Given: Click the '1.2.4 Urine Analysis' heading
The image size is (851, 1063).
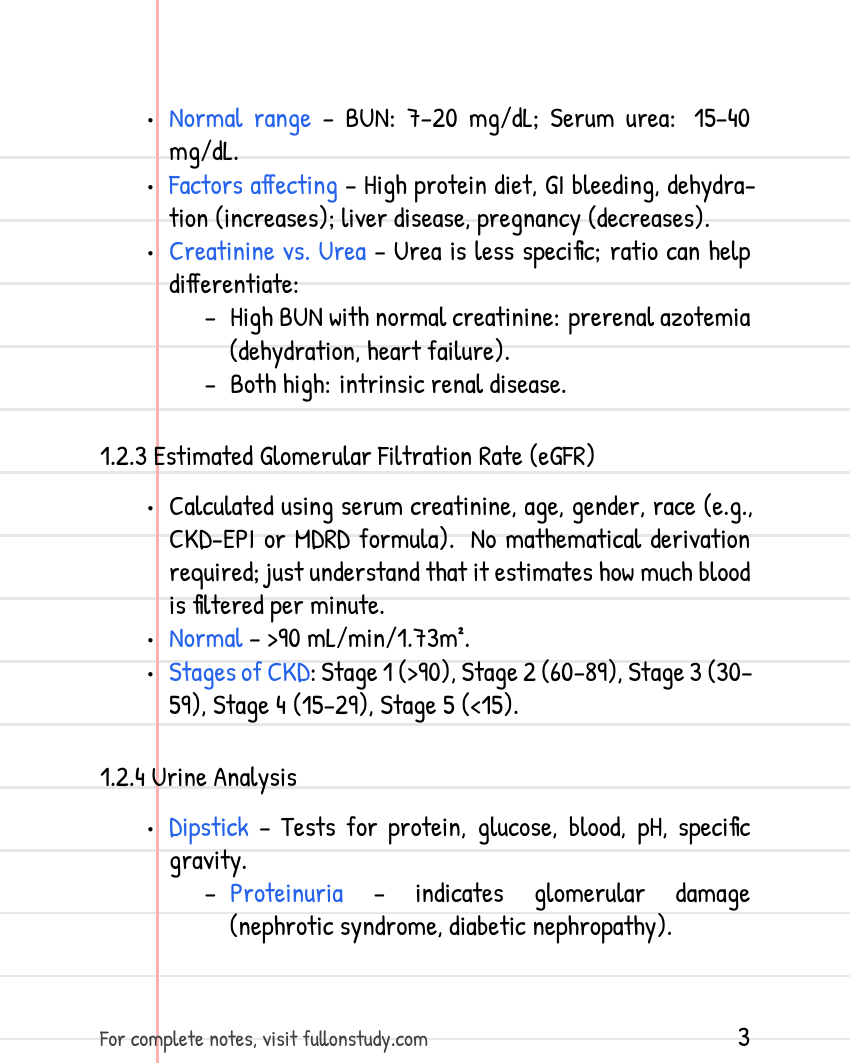Looking at the screenshot, I should point(199,778).
